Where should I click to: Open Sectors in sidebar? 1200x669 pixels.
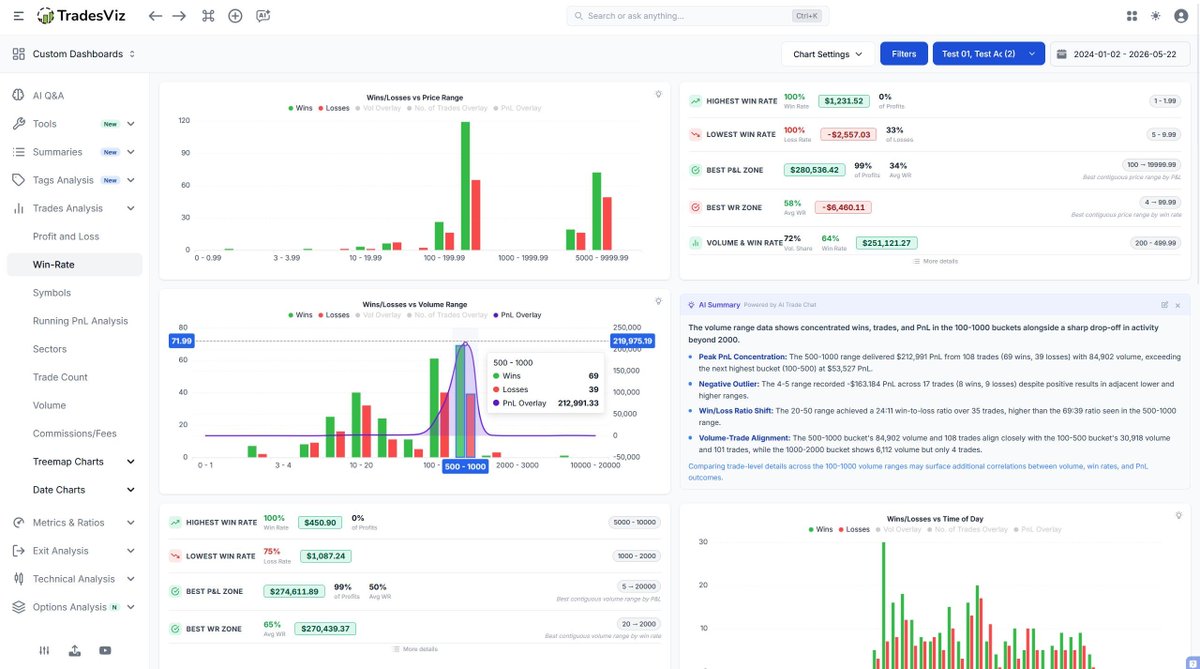tap(50, 349)
